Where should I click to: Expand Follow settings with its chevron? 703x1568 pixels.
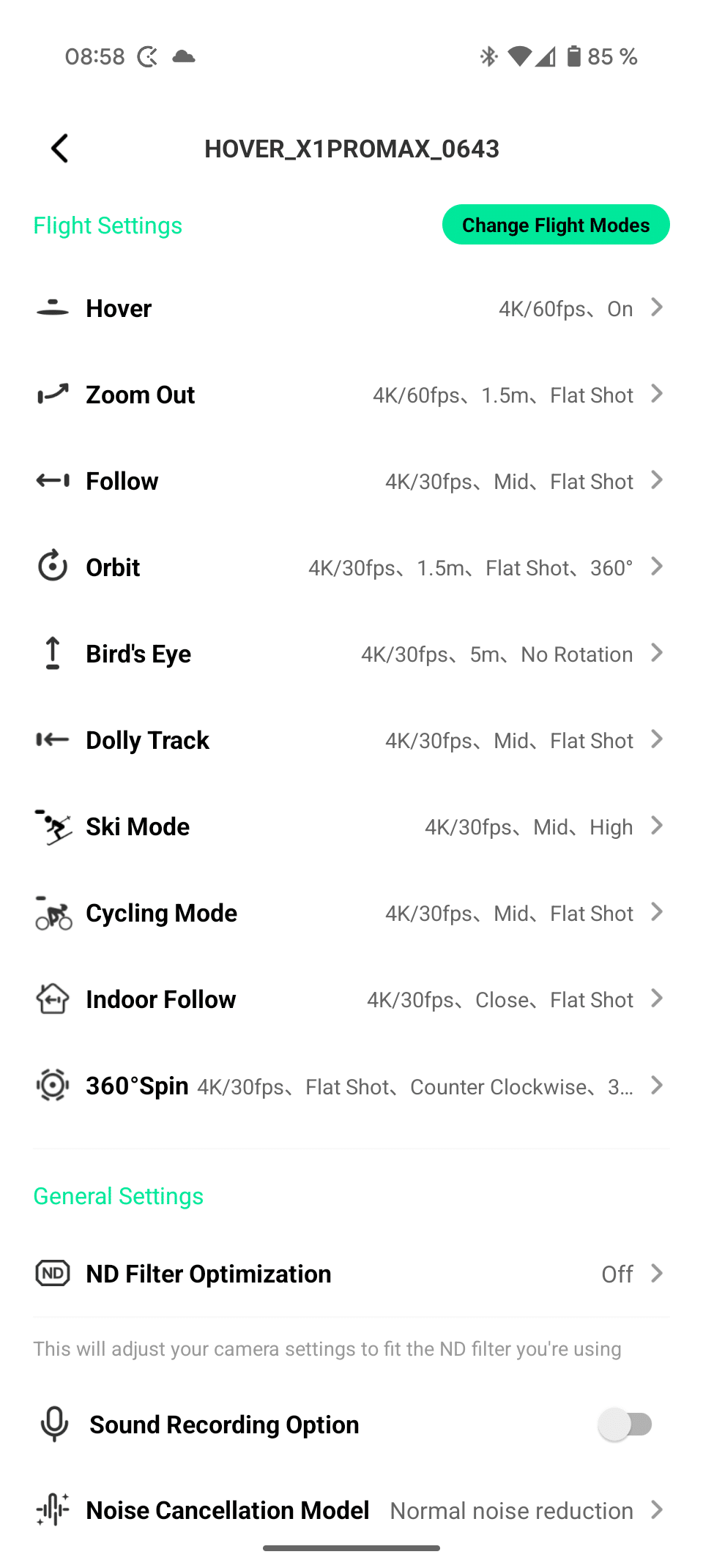coord(657,481)
